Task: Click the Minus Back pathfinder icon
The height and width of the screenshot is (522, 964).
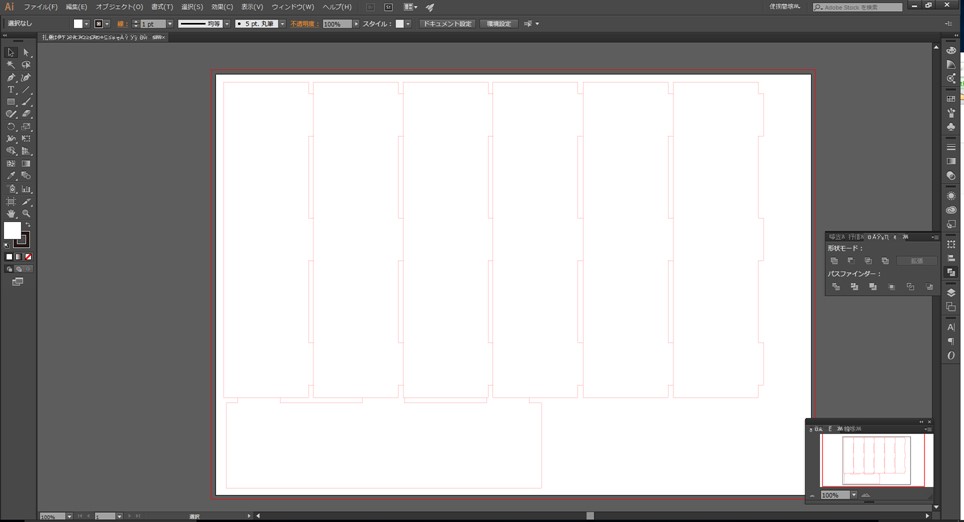Action: click(x=929, y=287)
